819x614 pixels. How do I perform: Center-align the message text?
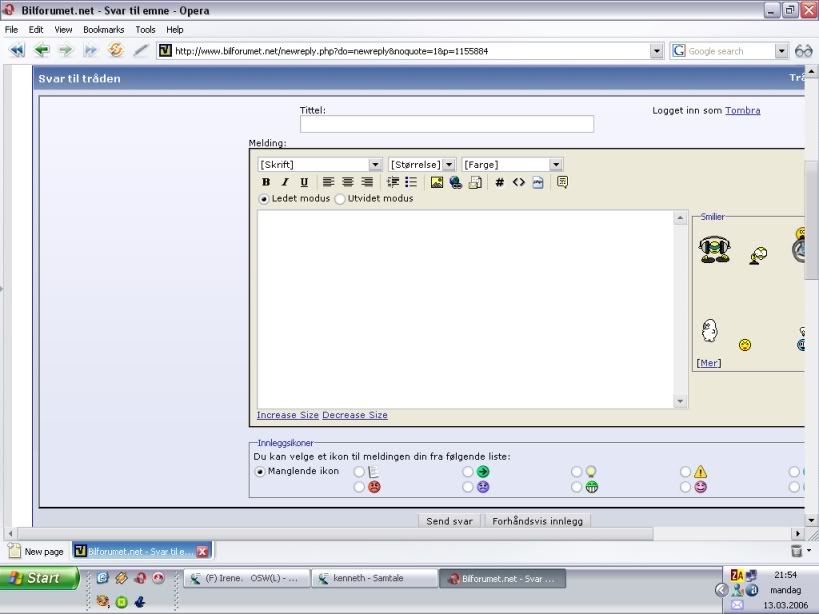click(x=347, y=182)
